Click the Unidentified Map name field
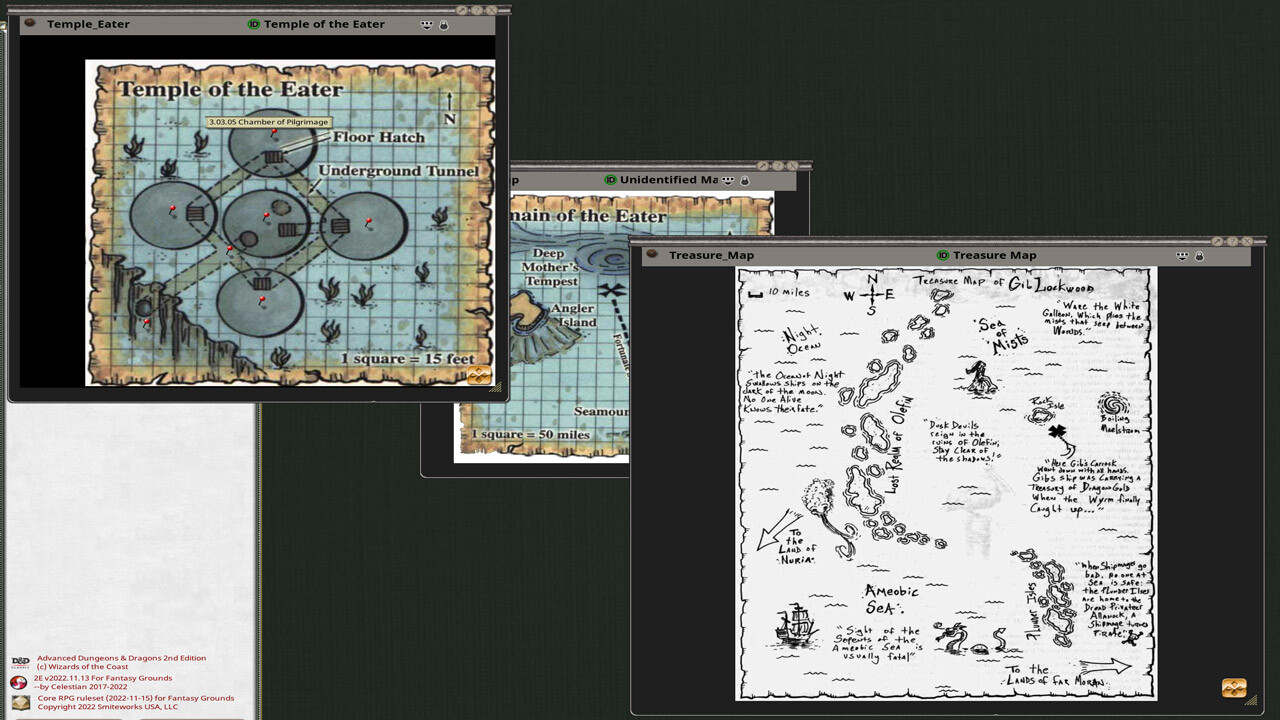Viewport: 1280px width, 720px height. coord(668,180)
